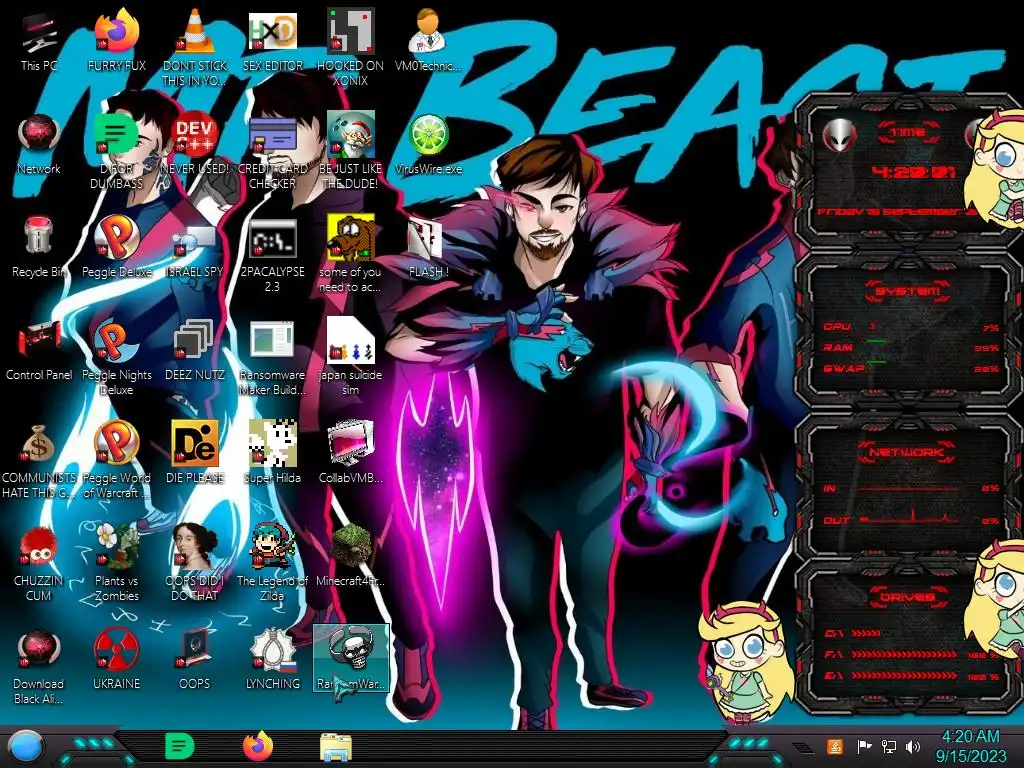Click the 4:20 AM taskbar clock
Viewport: 1024px width, 768px height.
pos(971,746)
